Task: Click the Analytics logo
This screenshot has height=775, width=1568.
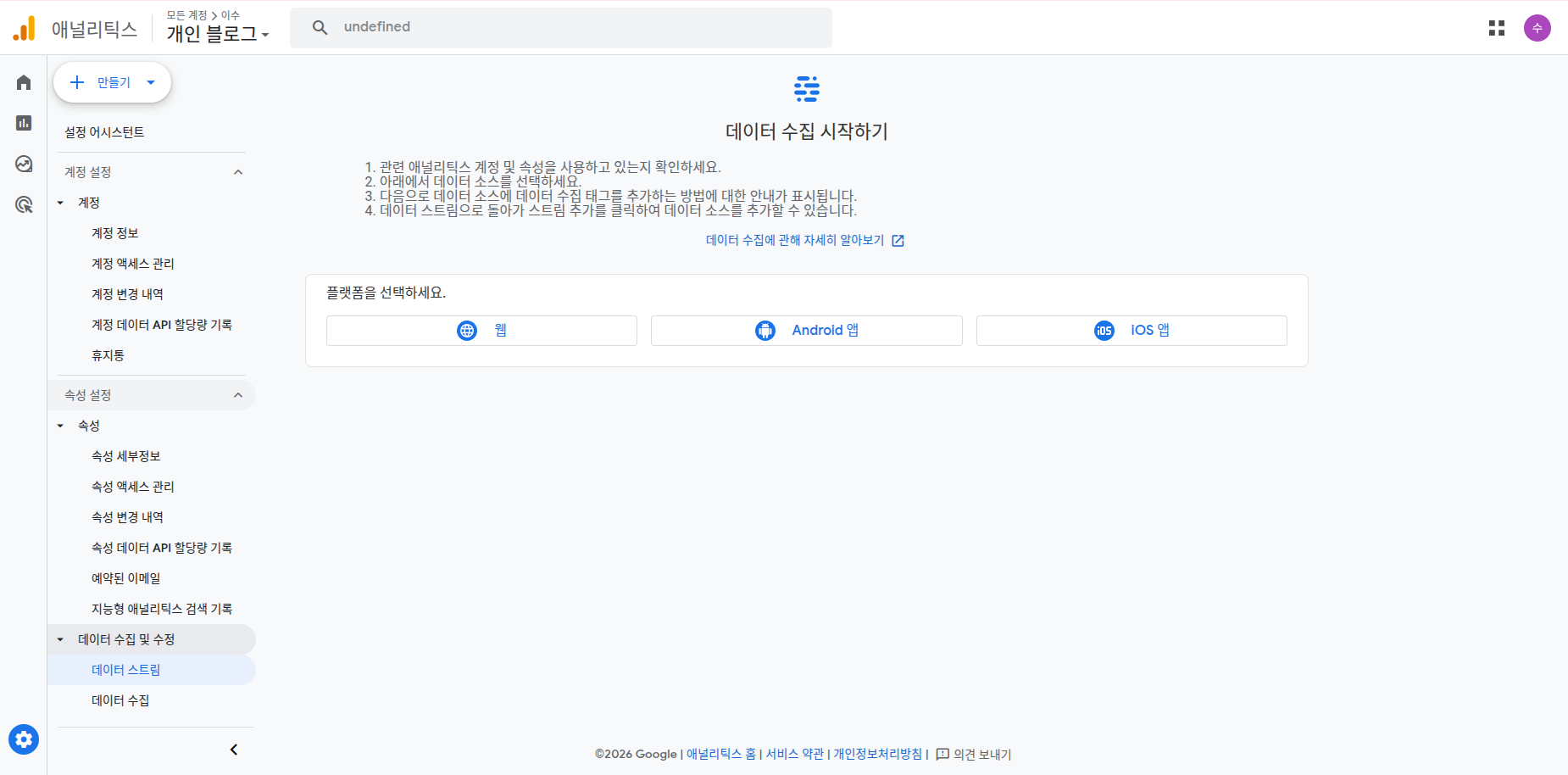Action: (25, 29)
